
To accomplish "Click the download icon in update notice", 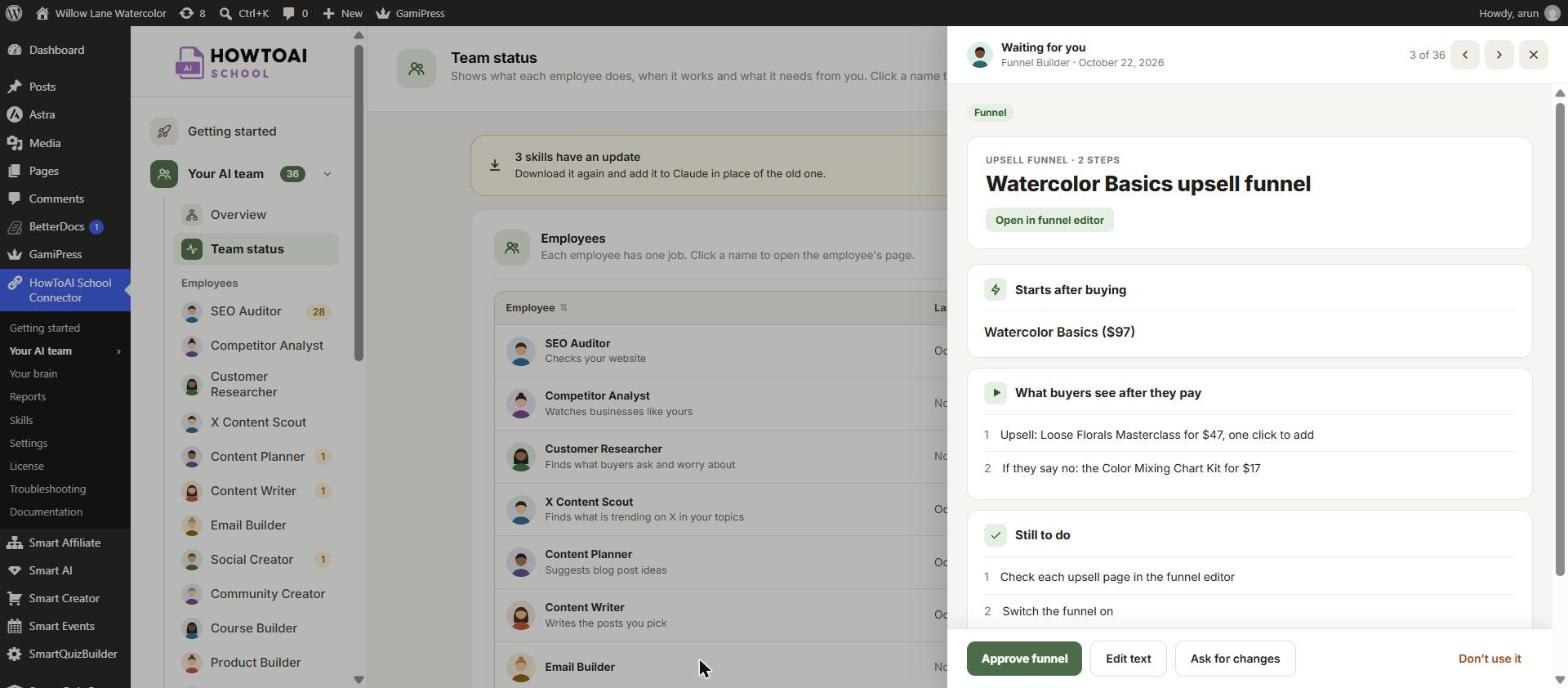I will [x=495, y=165].
